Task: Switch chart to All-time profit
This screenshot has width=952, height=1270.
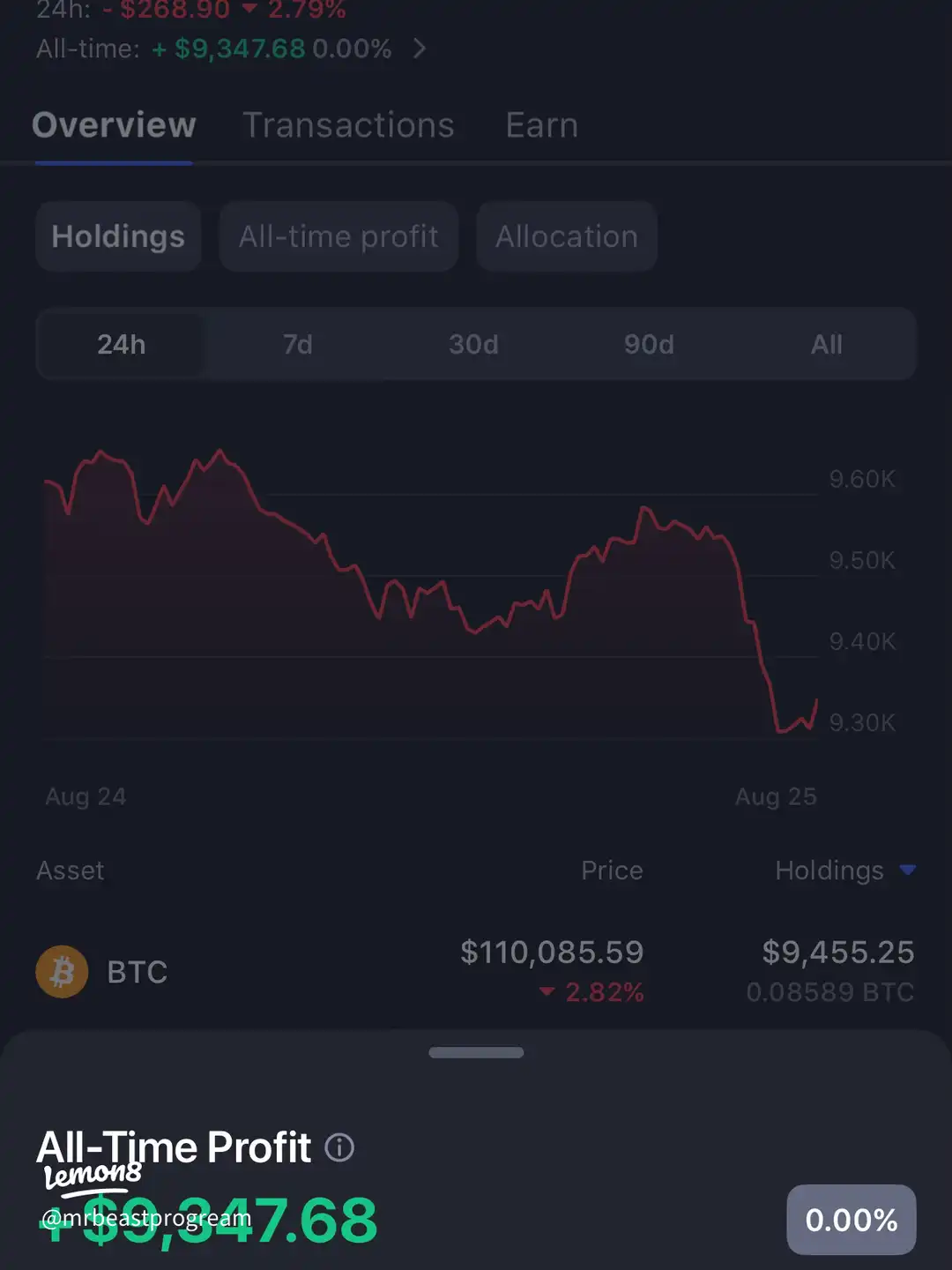Action: tap(338, 236)
